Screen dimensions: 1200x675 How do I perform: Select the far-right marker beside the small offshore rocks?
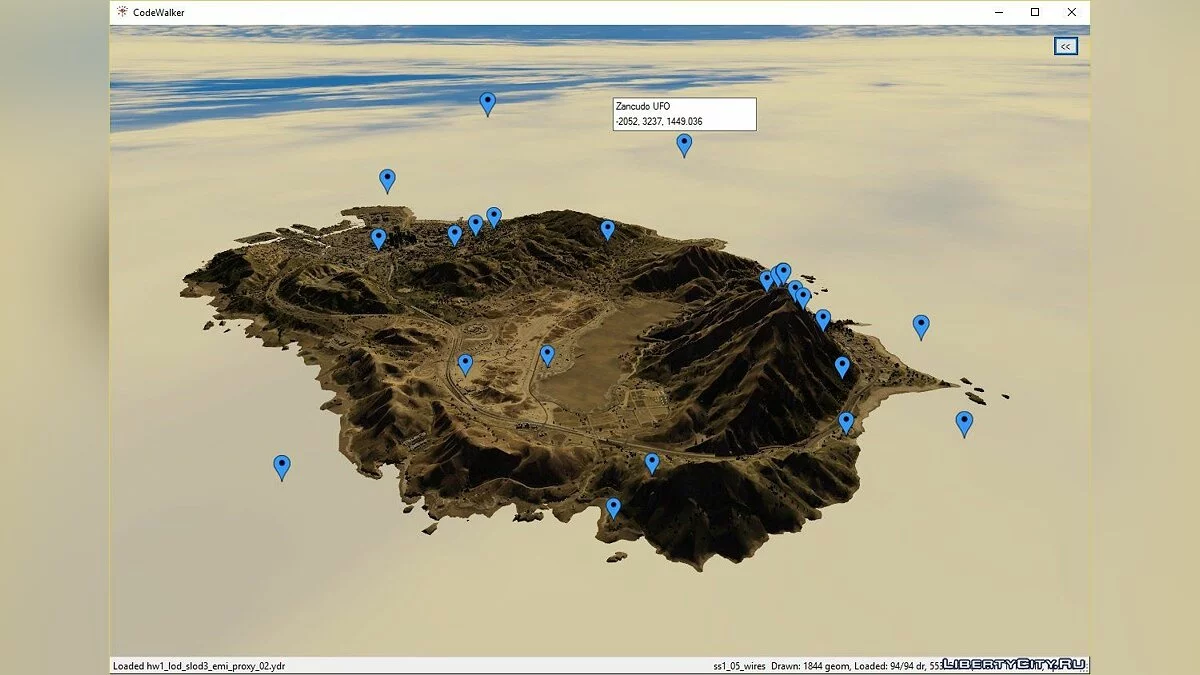[964, 422]
